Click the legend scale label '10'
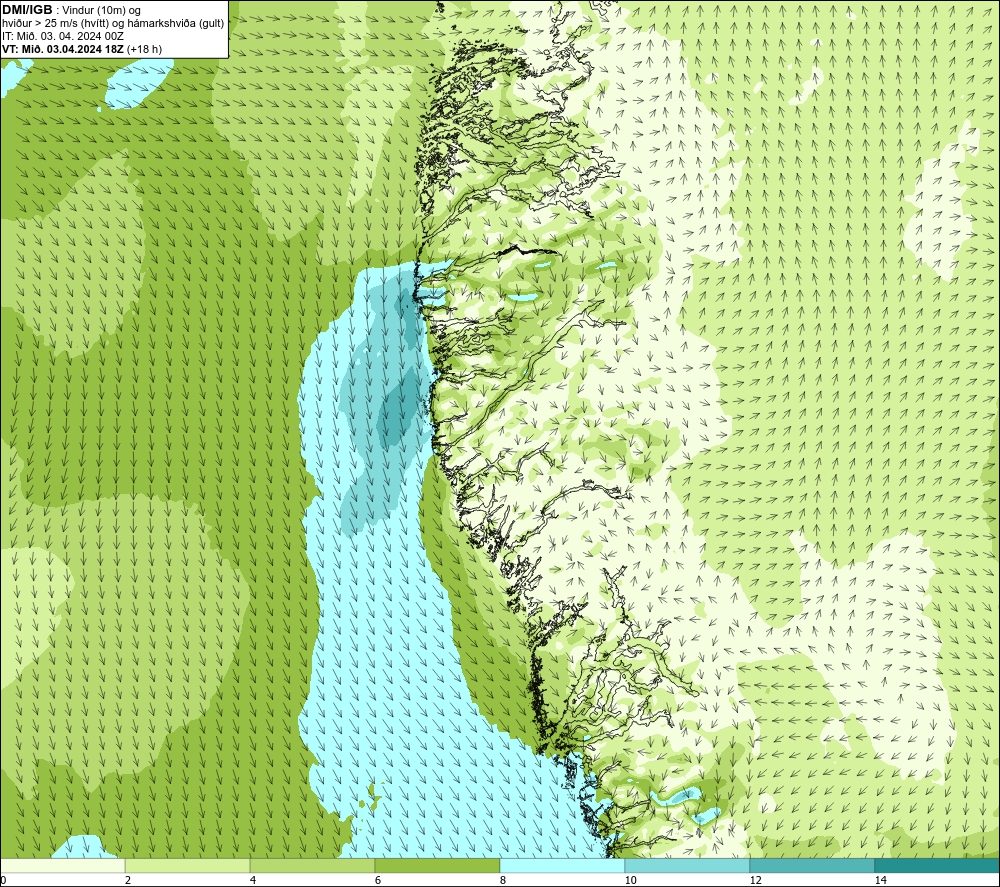 [x=630, y=881]
